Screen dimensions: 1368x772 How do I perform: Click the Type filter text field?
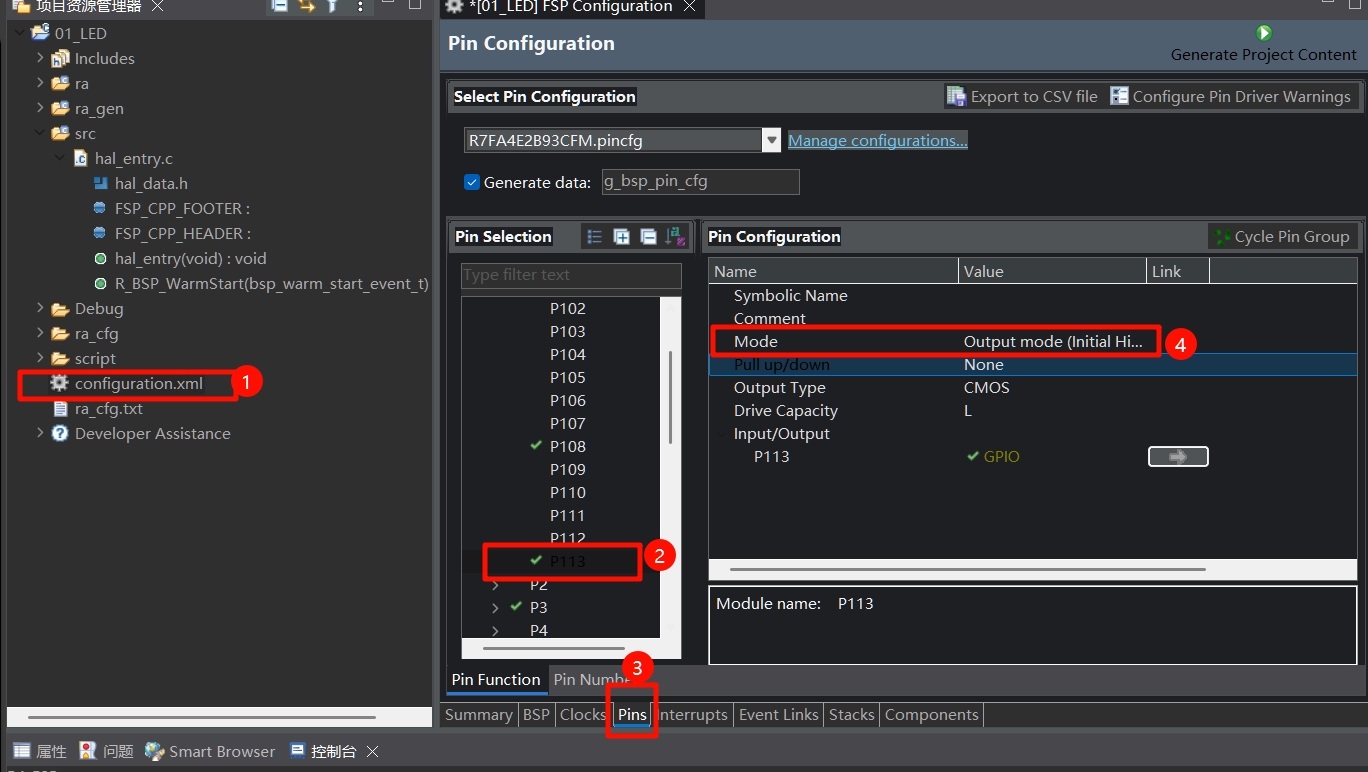click(570, 276)
